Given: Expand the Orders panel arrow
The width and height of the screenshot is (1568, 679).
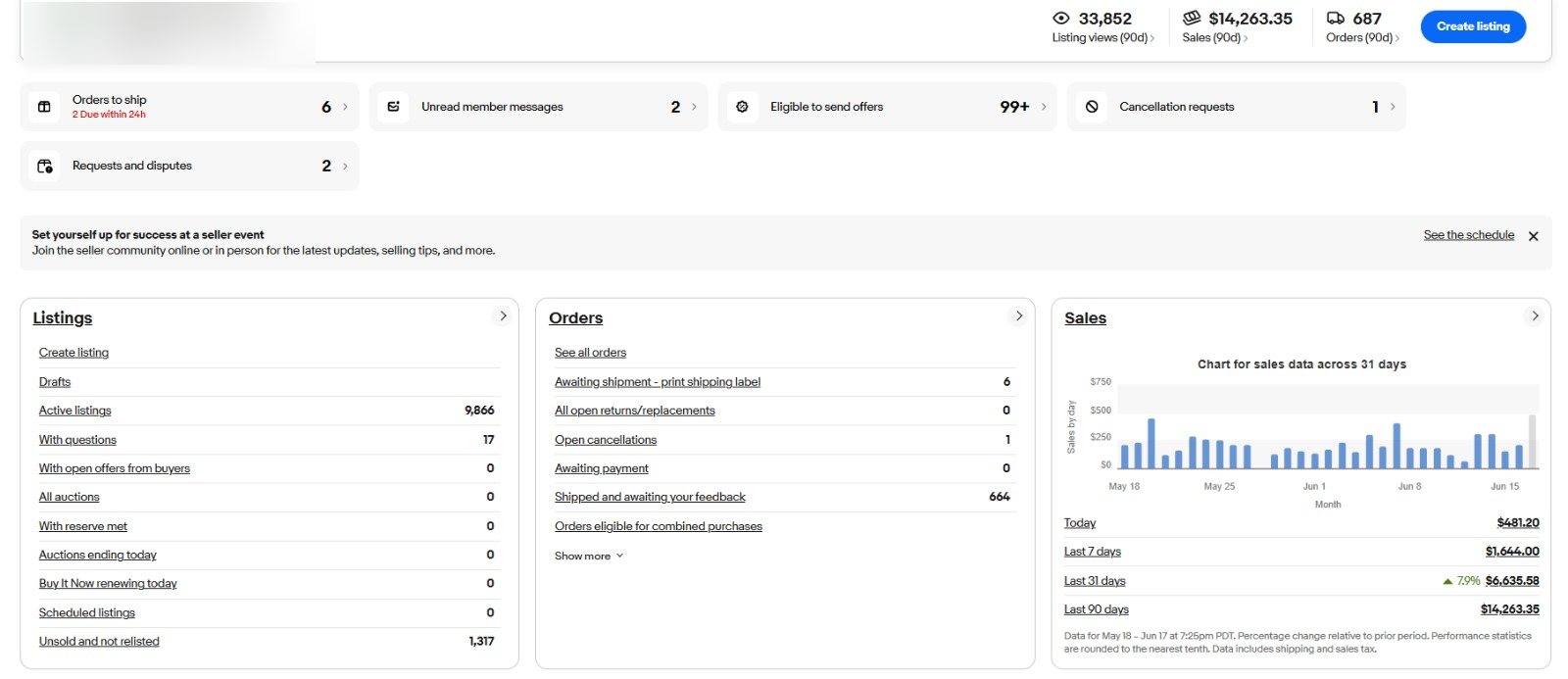Looking at the screenshot, I should 1019,315.
